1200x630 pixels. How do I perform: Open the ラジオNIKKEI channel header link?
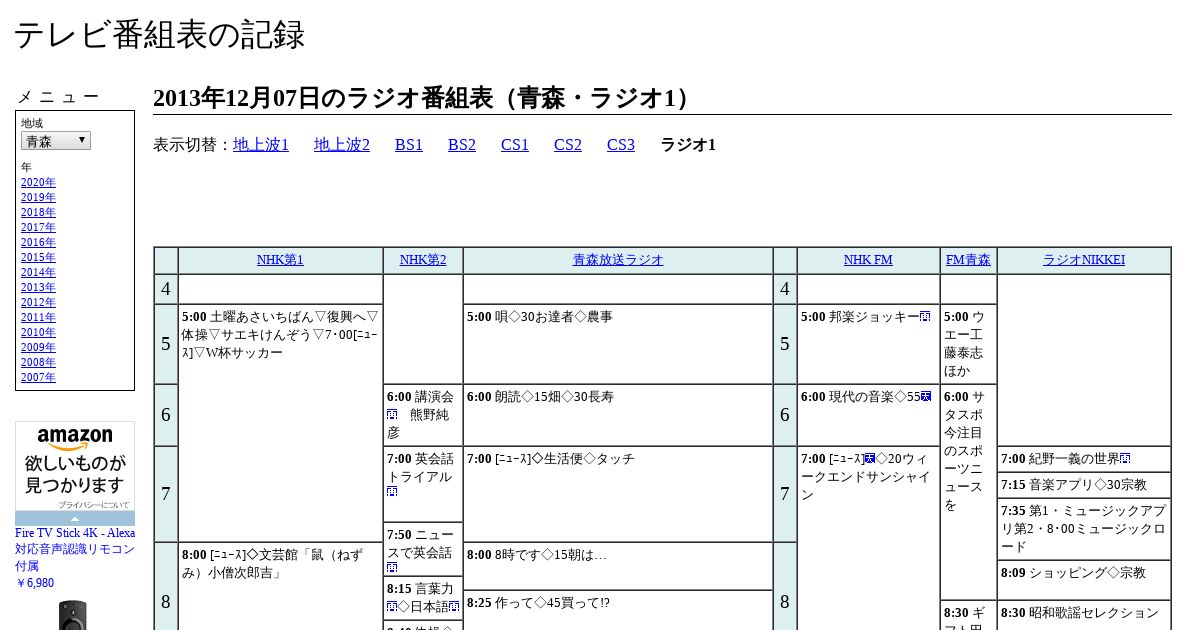1084,260
